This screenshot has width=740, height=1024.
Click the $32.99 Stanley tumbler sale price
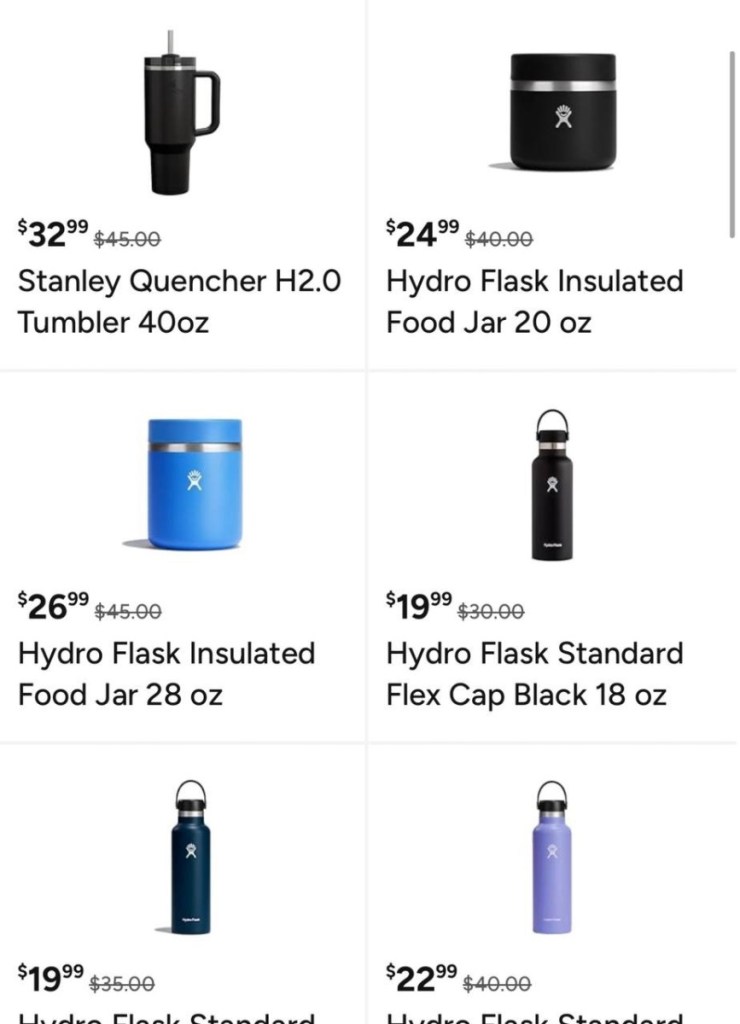click(52, 234)
